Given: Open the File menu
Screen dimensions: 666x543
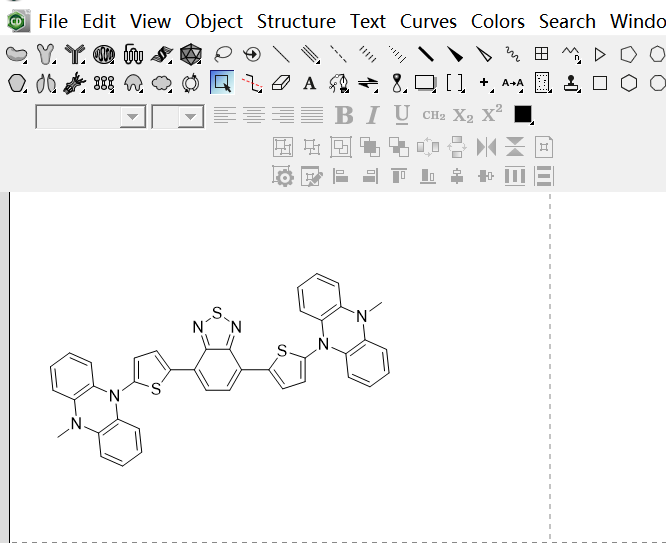Looking at the screenshot, I should 53,21.
